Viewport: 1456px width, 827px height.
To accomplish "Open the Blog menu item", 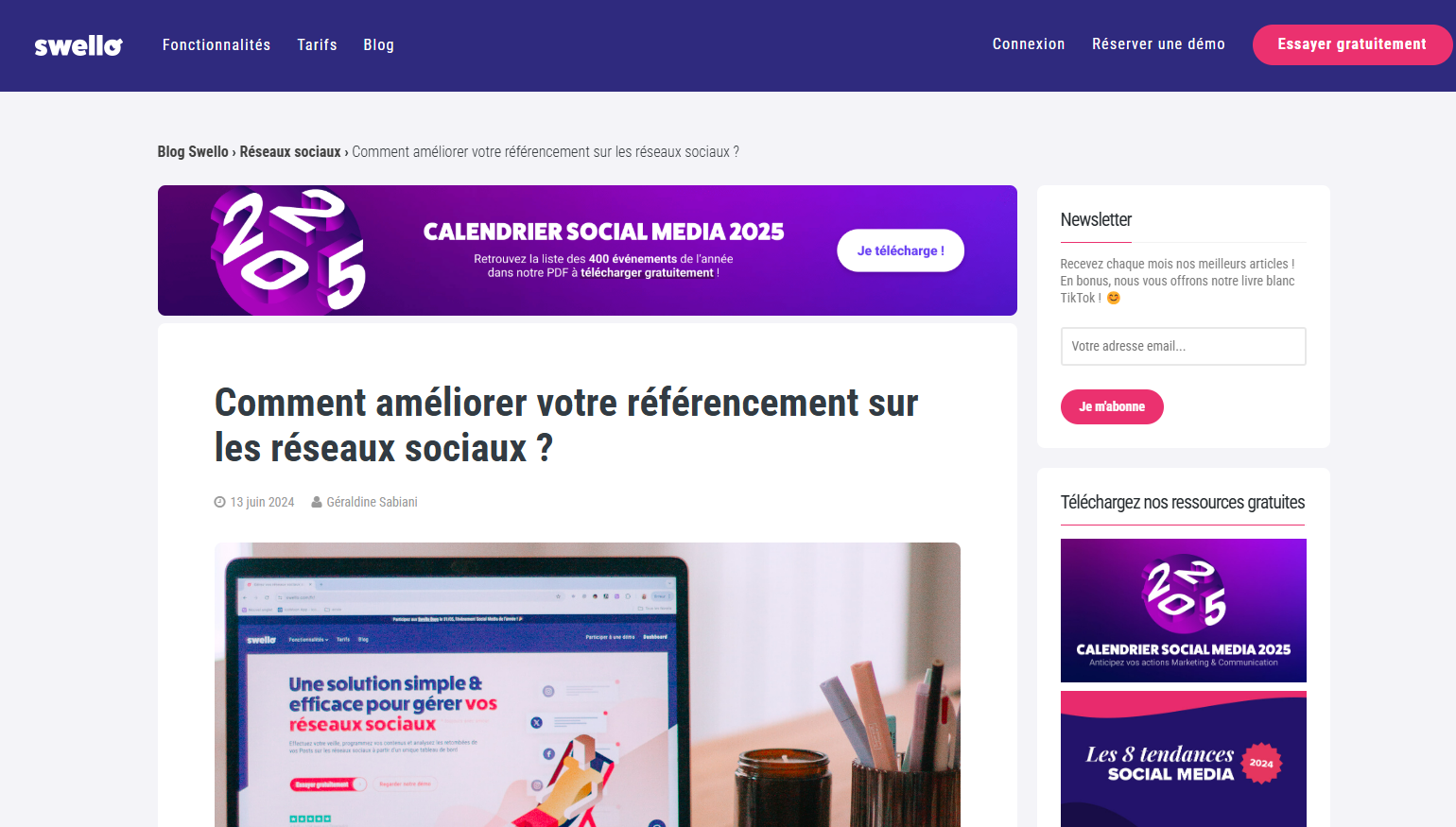I will tap(378, 44).
